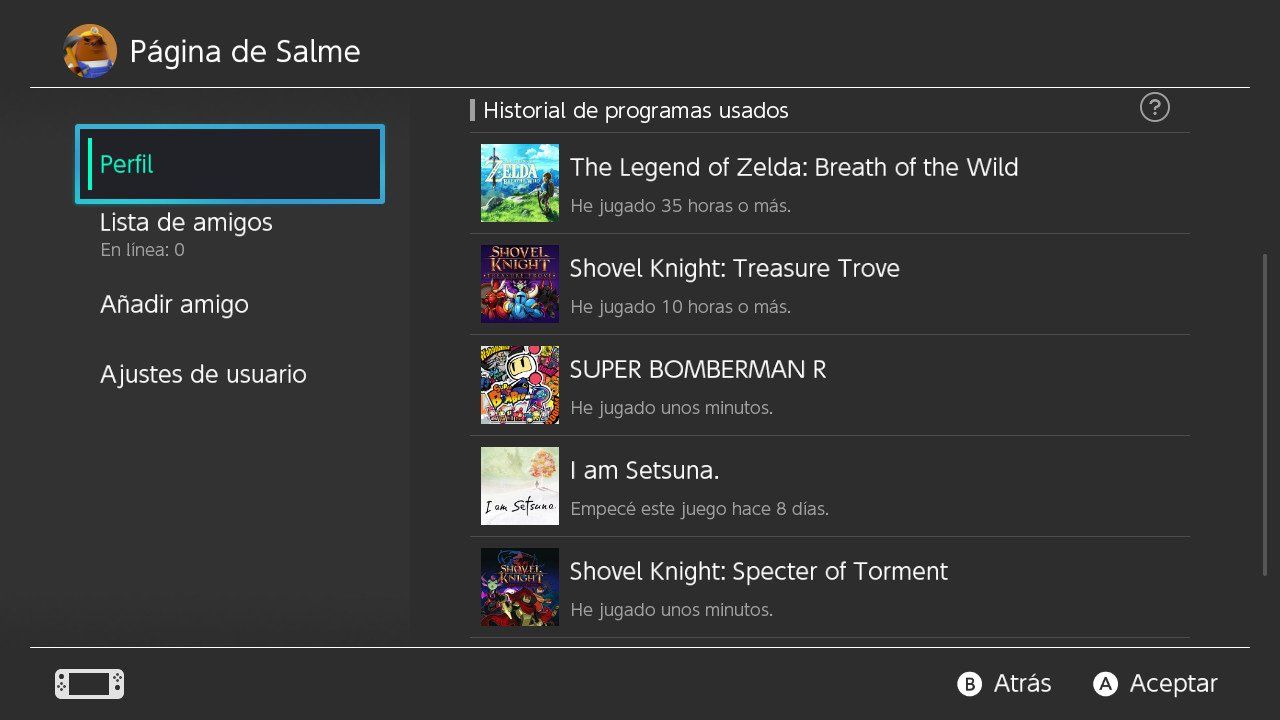Click the Página de Salme title
Screen dimensions: 1280x720
click(244, 51)
